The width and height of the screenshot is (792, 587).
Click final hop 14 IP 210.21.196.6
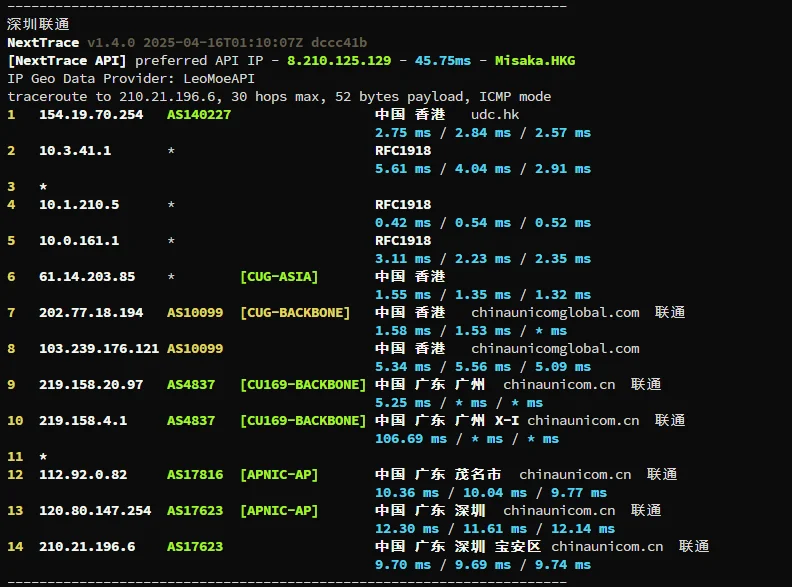pyautogui.click(x=87, y=547)
